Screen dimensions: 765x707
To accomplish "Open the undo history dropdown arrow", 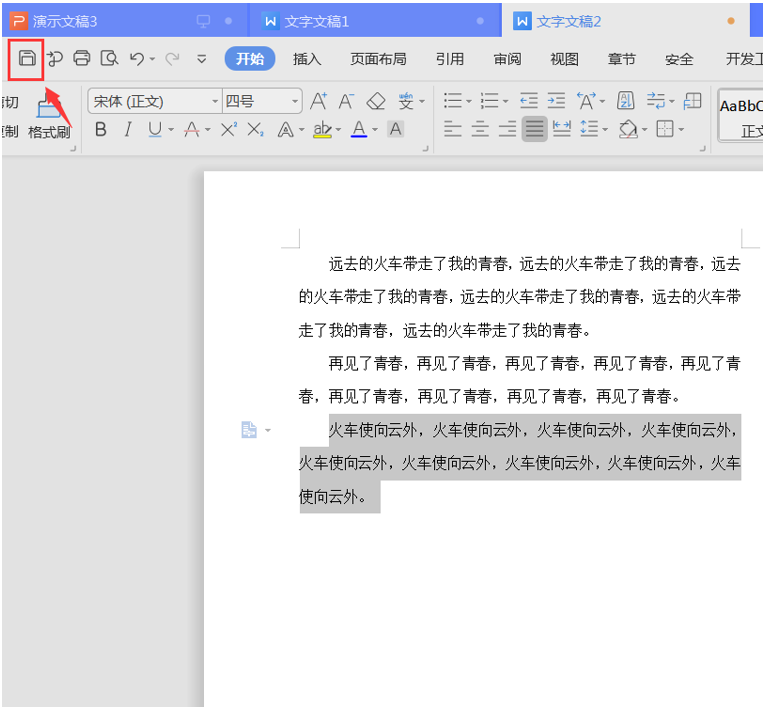I will click(152, 60).
